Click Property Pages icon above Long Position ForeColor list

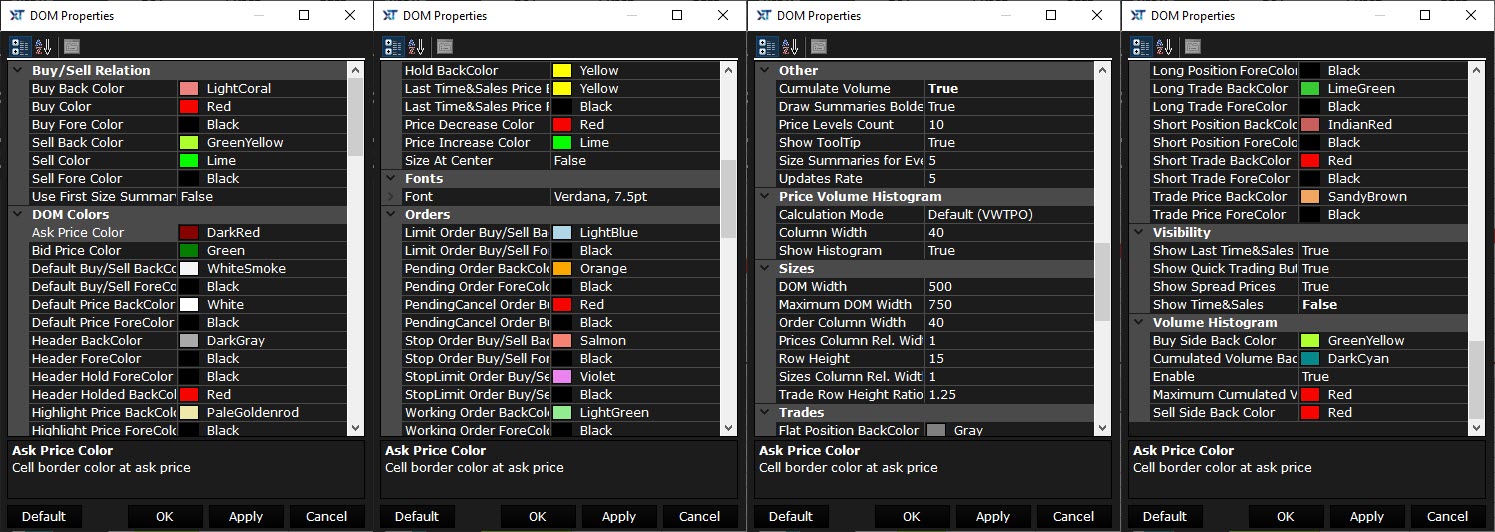click(x=1193, y=46)
